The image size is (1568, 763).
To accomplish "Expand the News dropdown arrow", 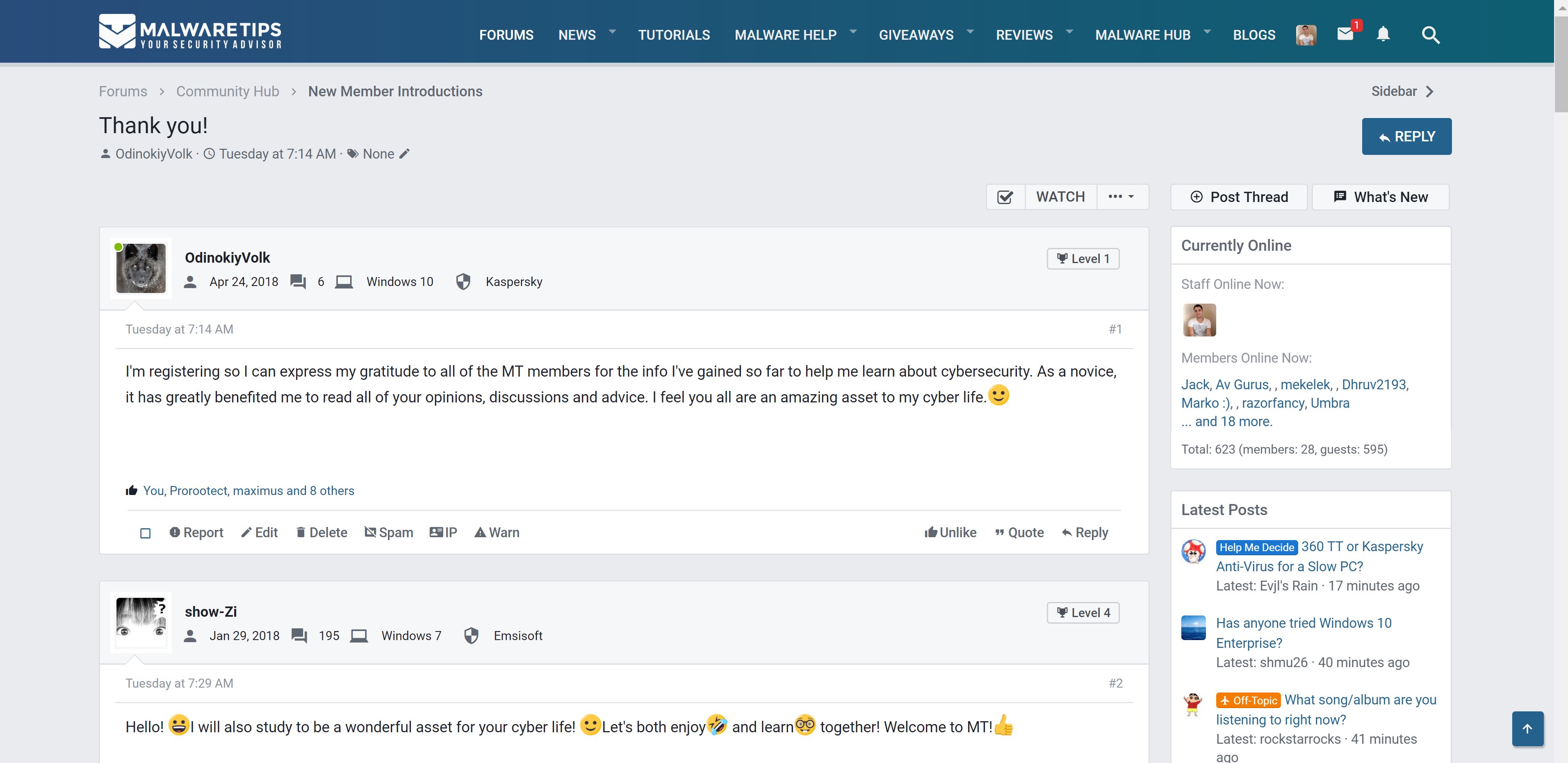I will pos(612,32).
